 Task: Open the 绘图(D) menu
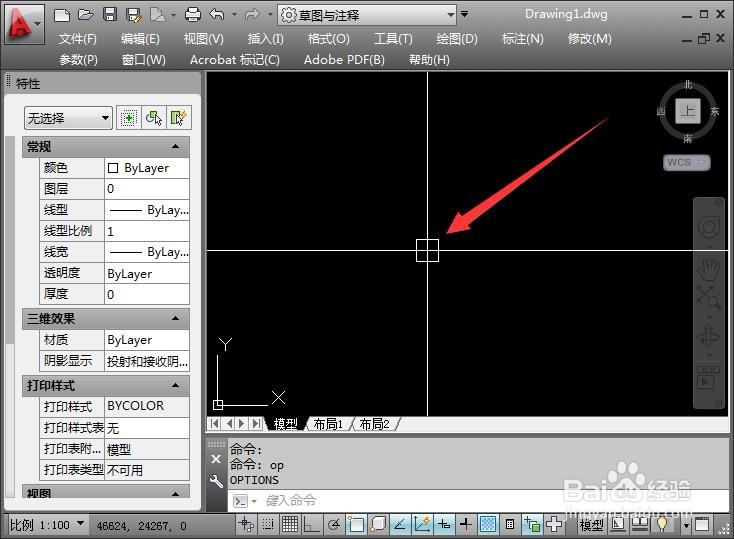tap(457, 39)
